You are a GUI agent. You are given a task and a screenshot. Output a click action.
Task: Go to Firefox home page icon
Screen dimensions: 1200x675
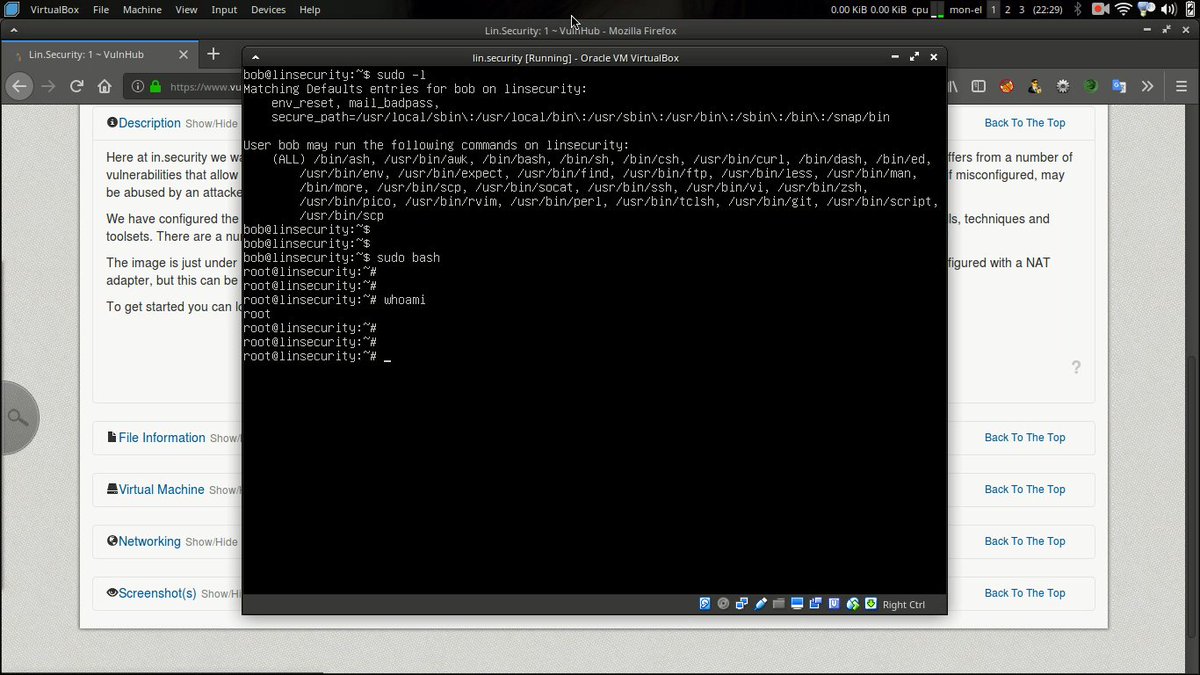click(x=104, y=87)
